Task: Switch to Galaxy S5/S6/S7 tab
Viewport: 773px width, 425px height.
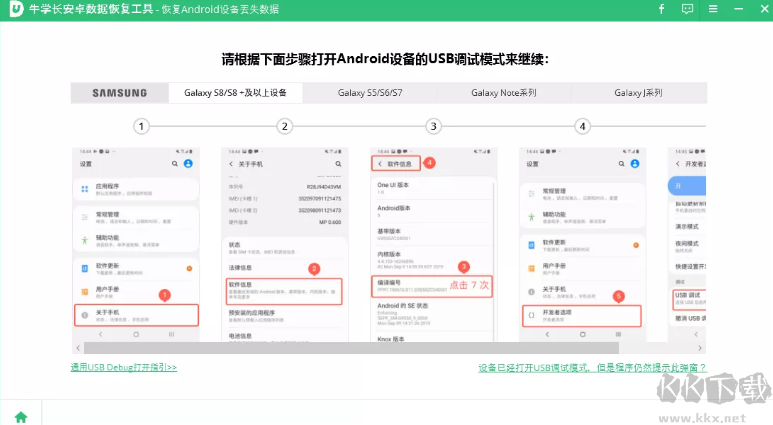Action: click(x=370, y=93)
